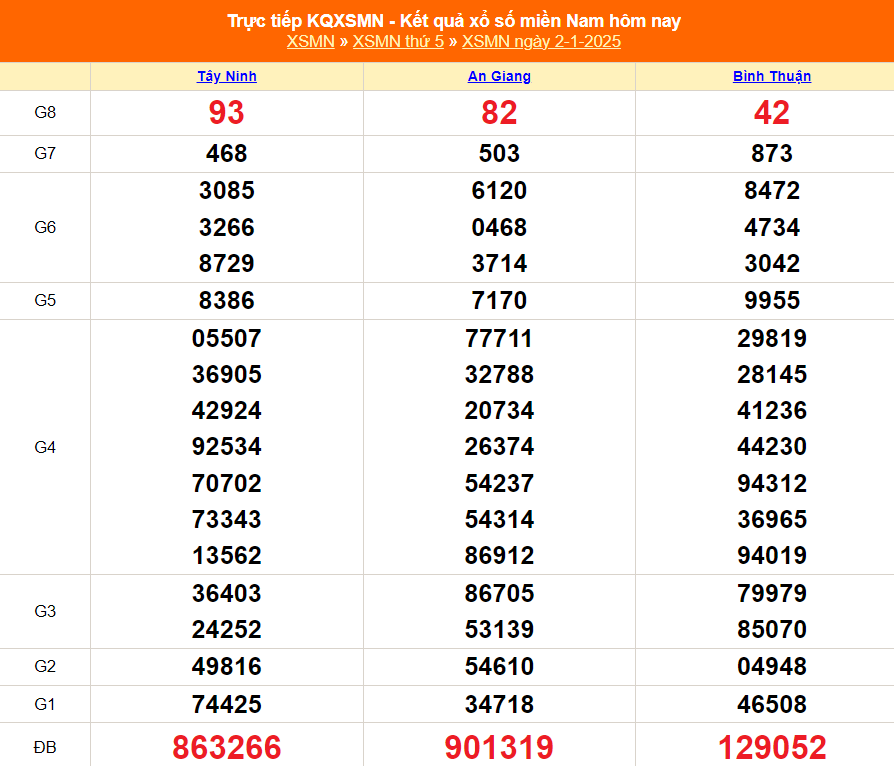The height and width of the screenshot is (766, 894).
Task: Open the 'XSMN thứ 5' breadcrumb link
Action: pos(398,41)
